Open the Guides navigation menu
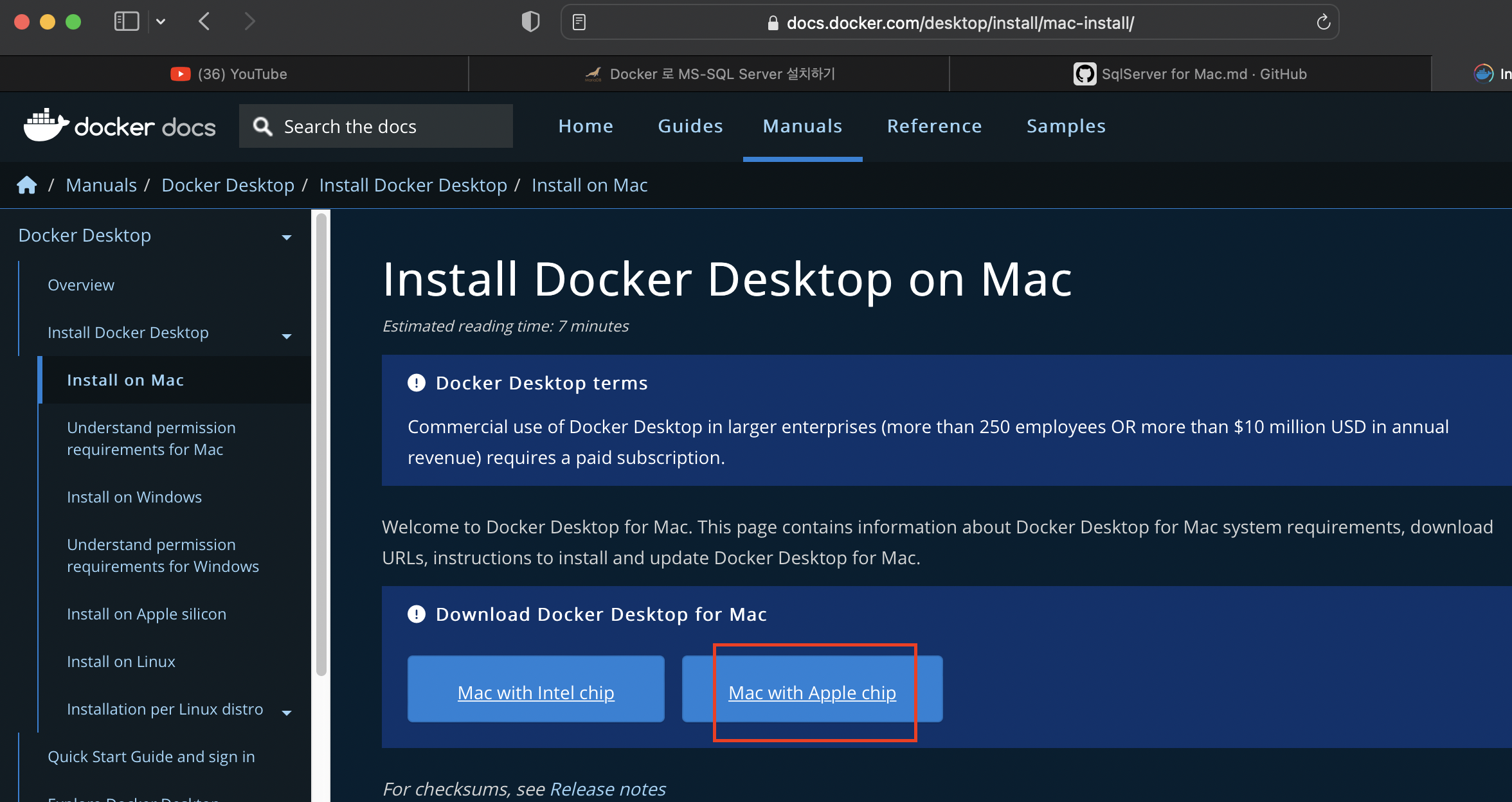The width and height of the screenshot is (1512, 802). pos(690,126)
